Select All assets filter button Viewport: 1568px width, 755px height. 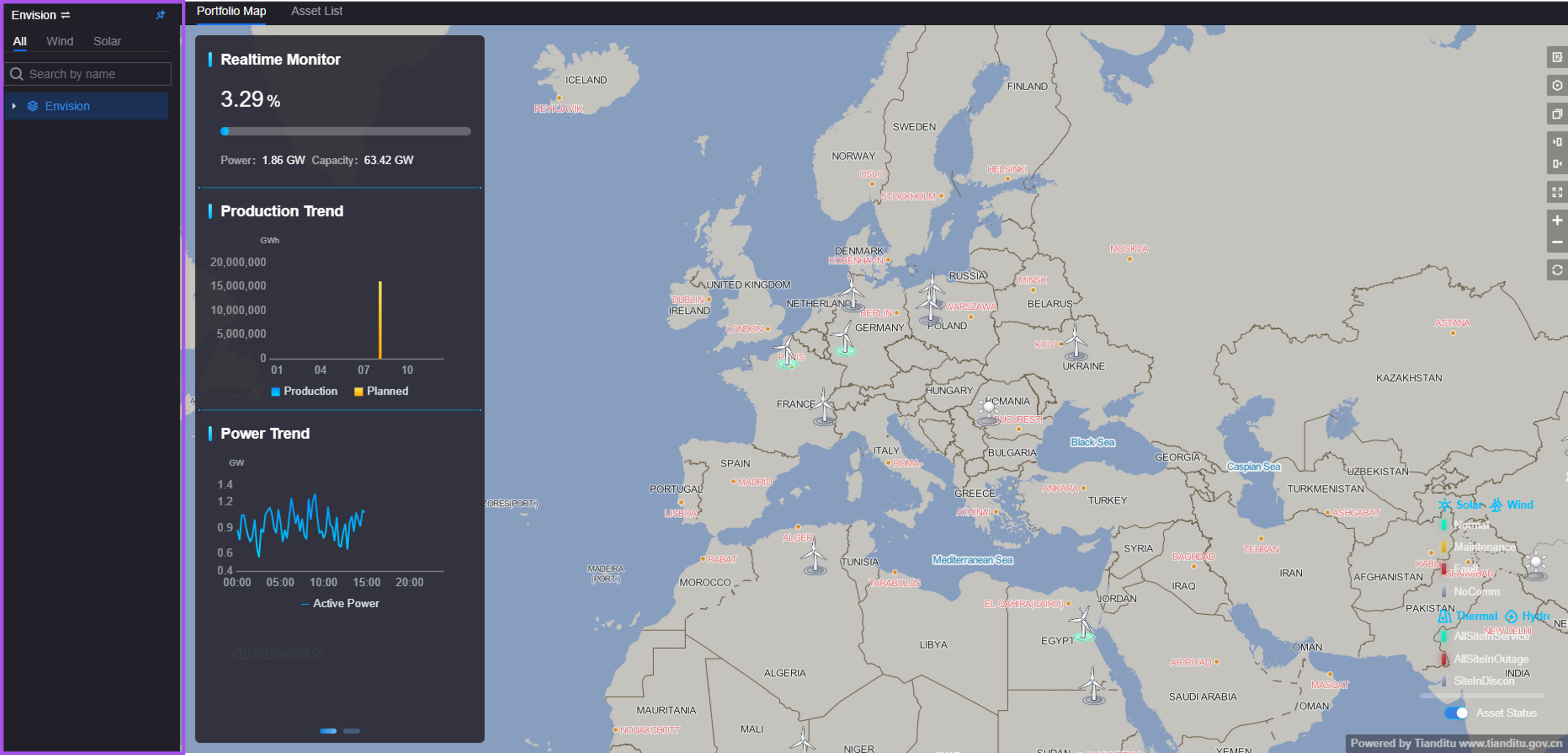point(20,42)
